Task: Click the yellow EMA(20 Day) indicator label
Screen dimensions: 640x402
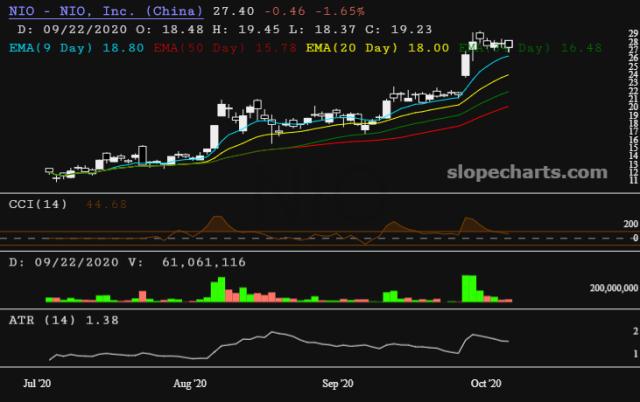Action: [x=352, y=47]
